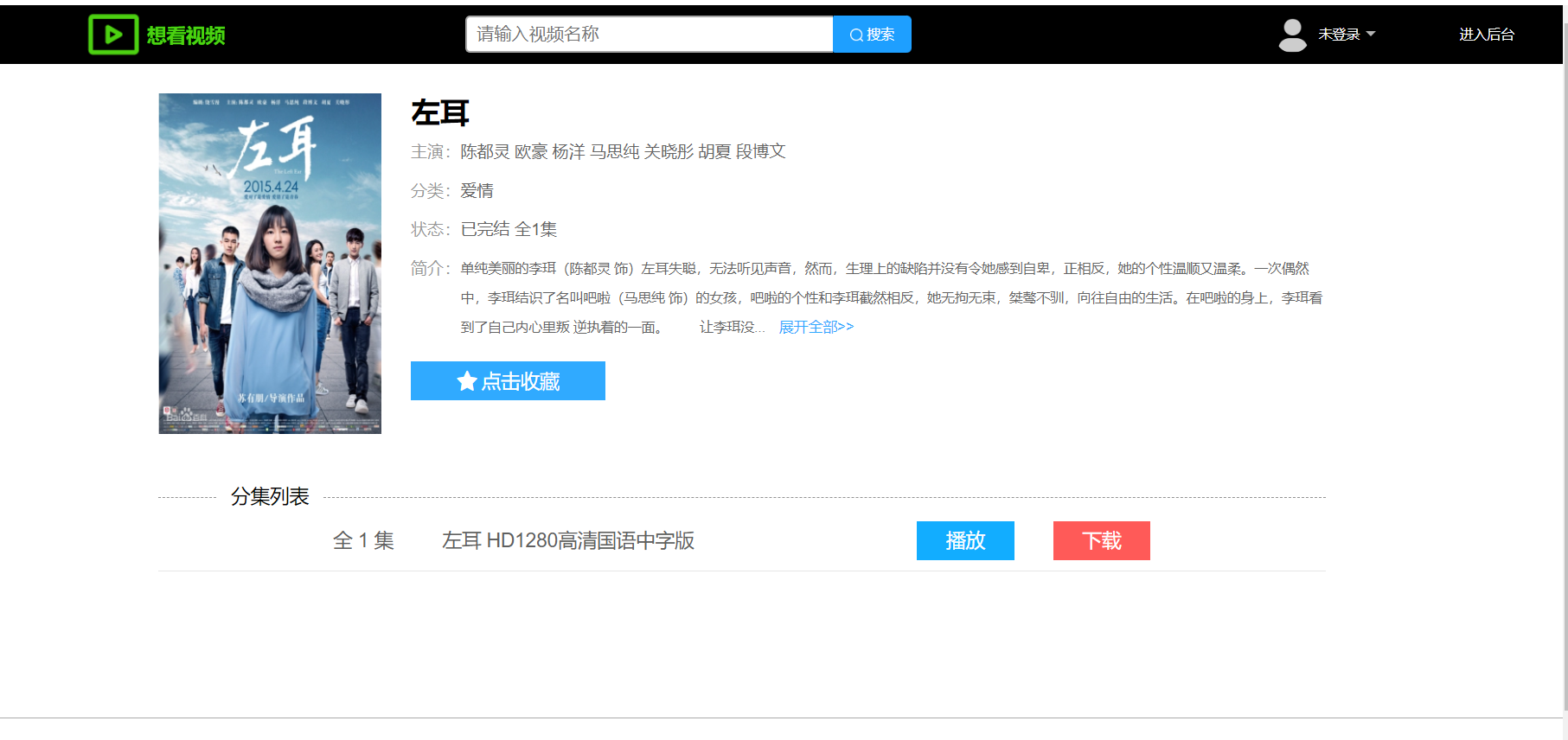This screenshot has width=1568, height=740.
Task: Select the 爱情 category value
Action: coord(477,190)
